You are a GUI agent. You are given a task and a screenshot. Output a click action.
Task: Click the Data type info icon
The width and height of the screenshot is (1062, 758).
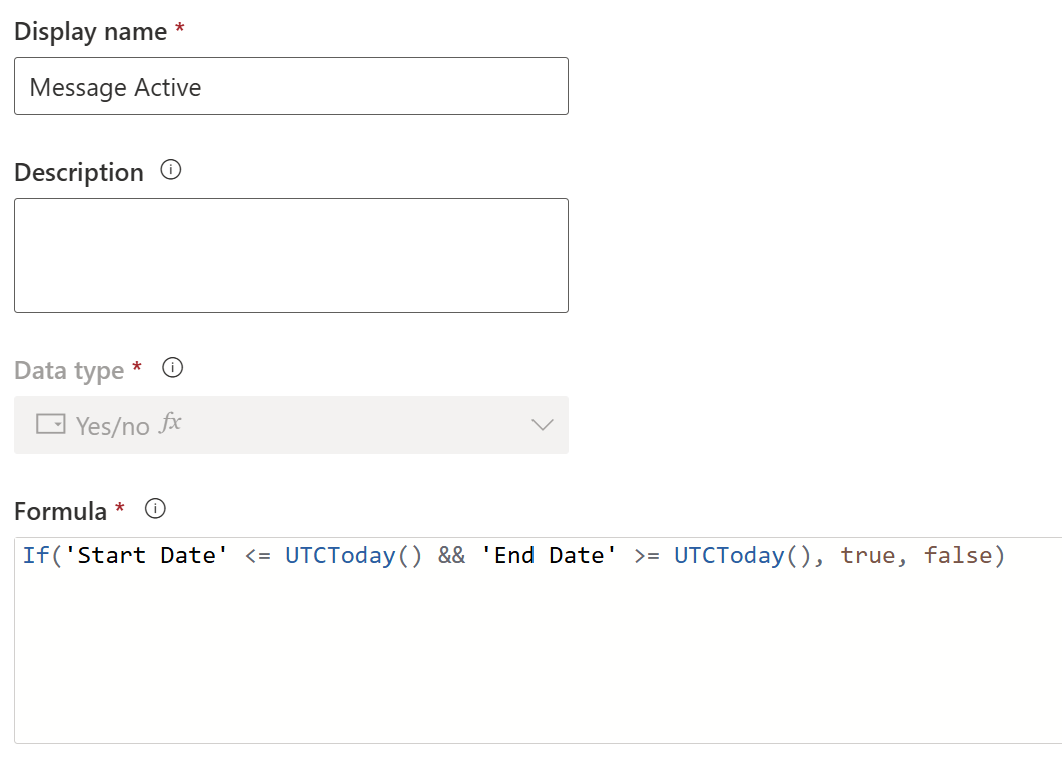click(x=172, y=369)
